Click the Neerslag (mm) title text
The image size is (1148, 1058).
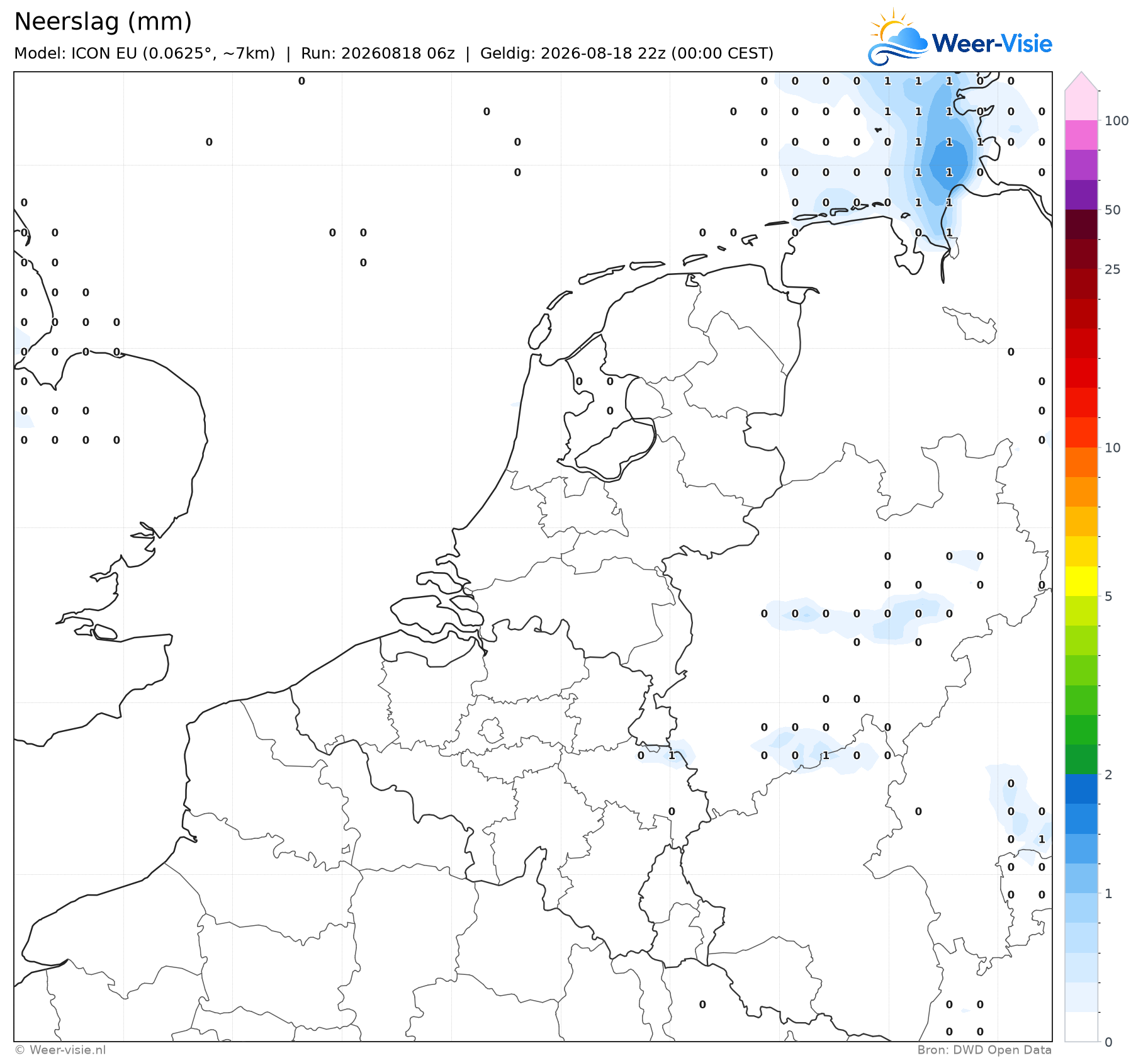103,22
